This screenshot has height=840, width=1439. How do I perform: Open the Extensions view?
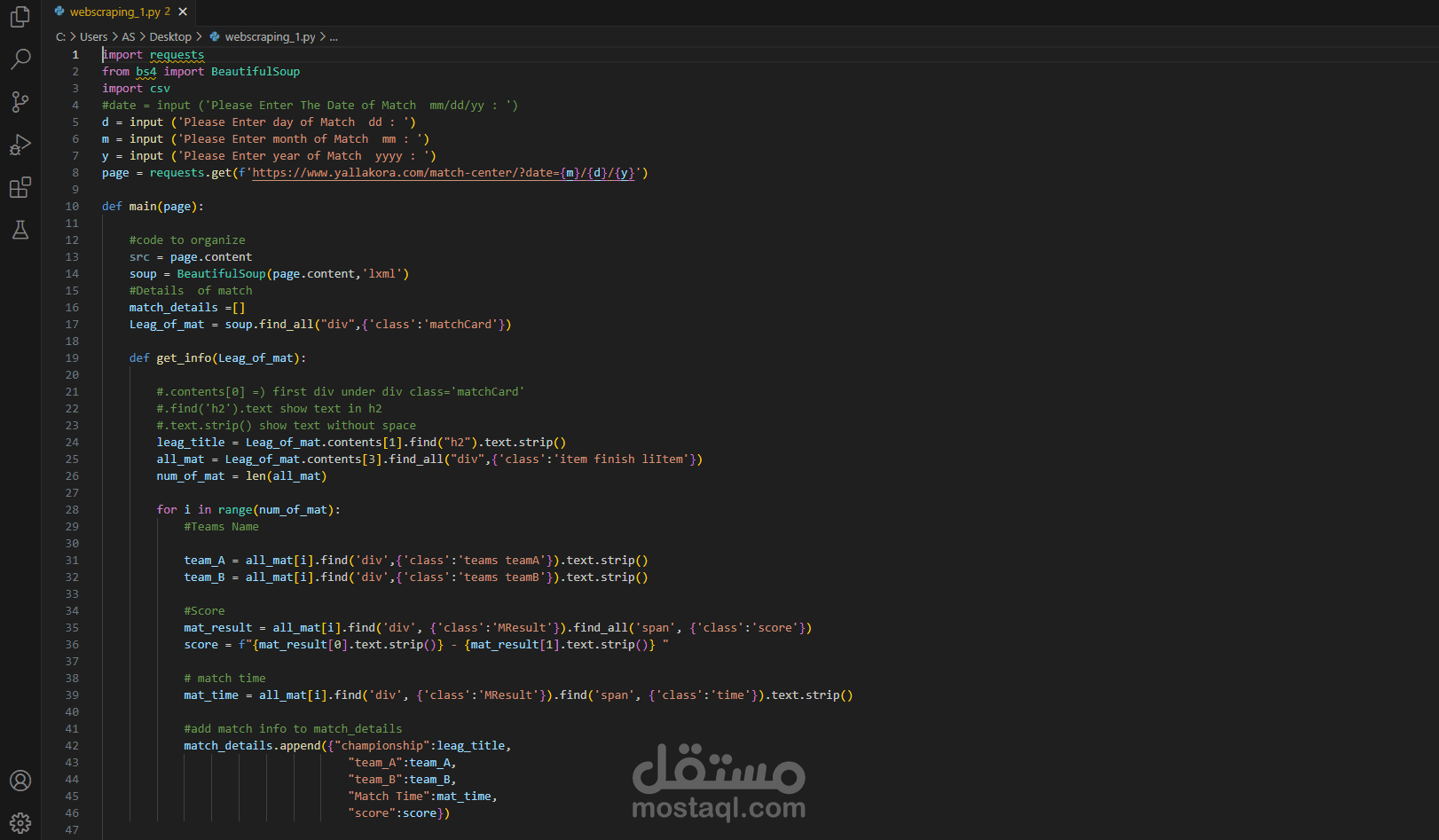(x=20, y=187)
